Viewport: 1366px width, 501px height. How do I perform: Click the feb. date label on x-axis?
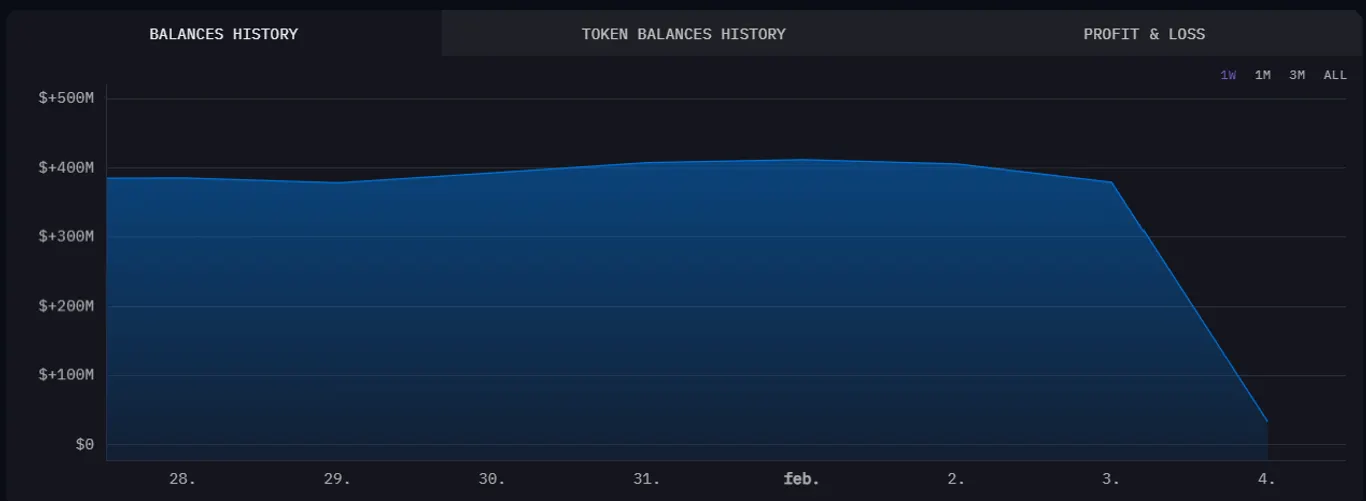[x=802, y=479]
